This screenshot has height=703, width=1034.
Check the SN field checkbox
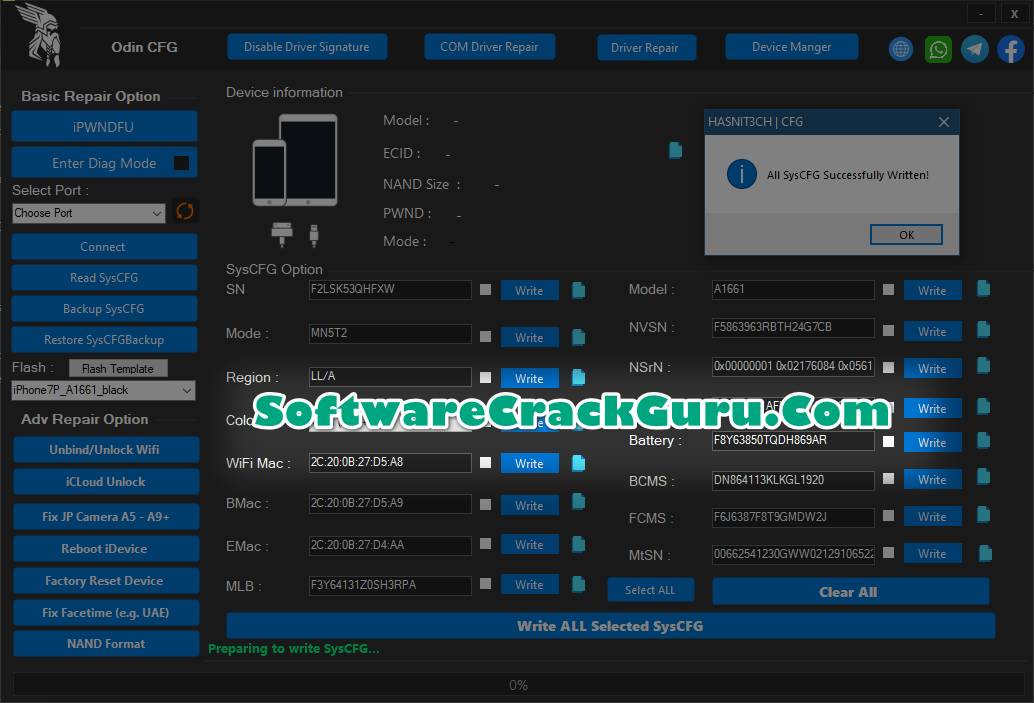[485, 290]
